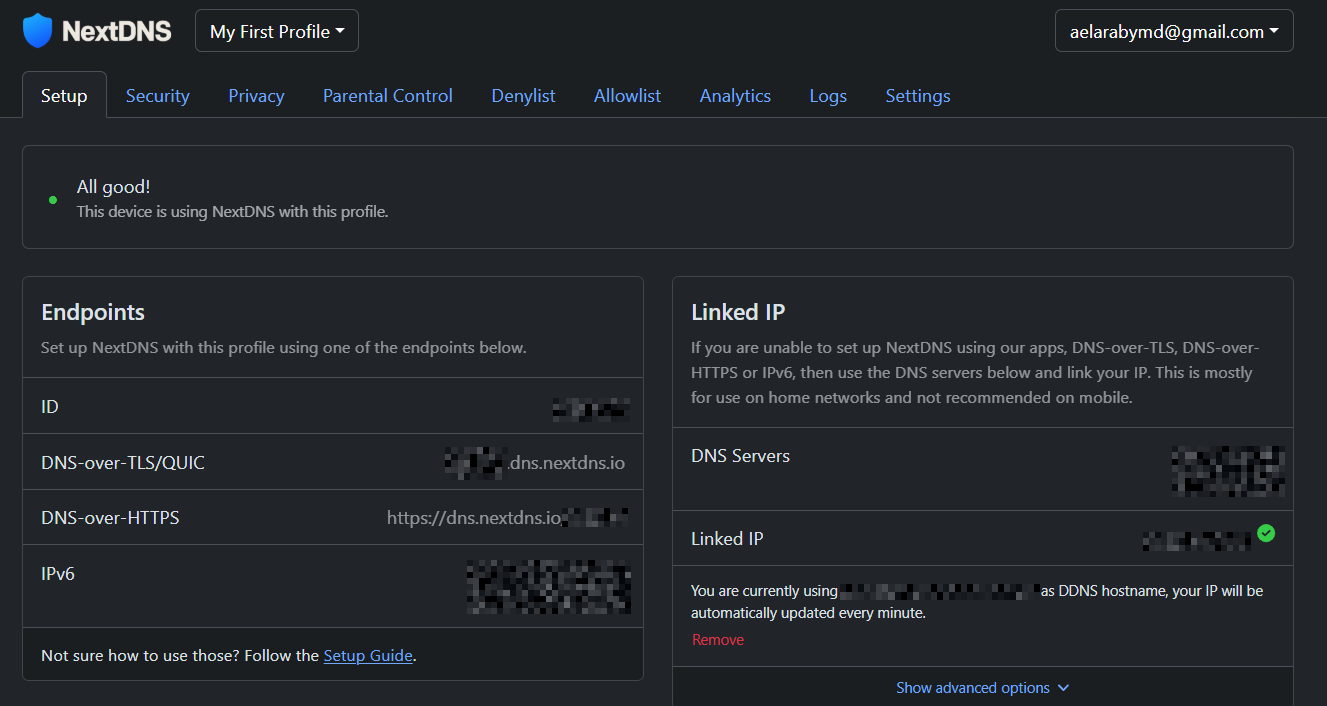The image size is (1327, 706).
Task: Click the NextDNS shield logo icon
Action: coord(37,31)
